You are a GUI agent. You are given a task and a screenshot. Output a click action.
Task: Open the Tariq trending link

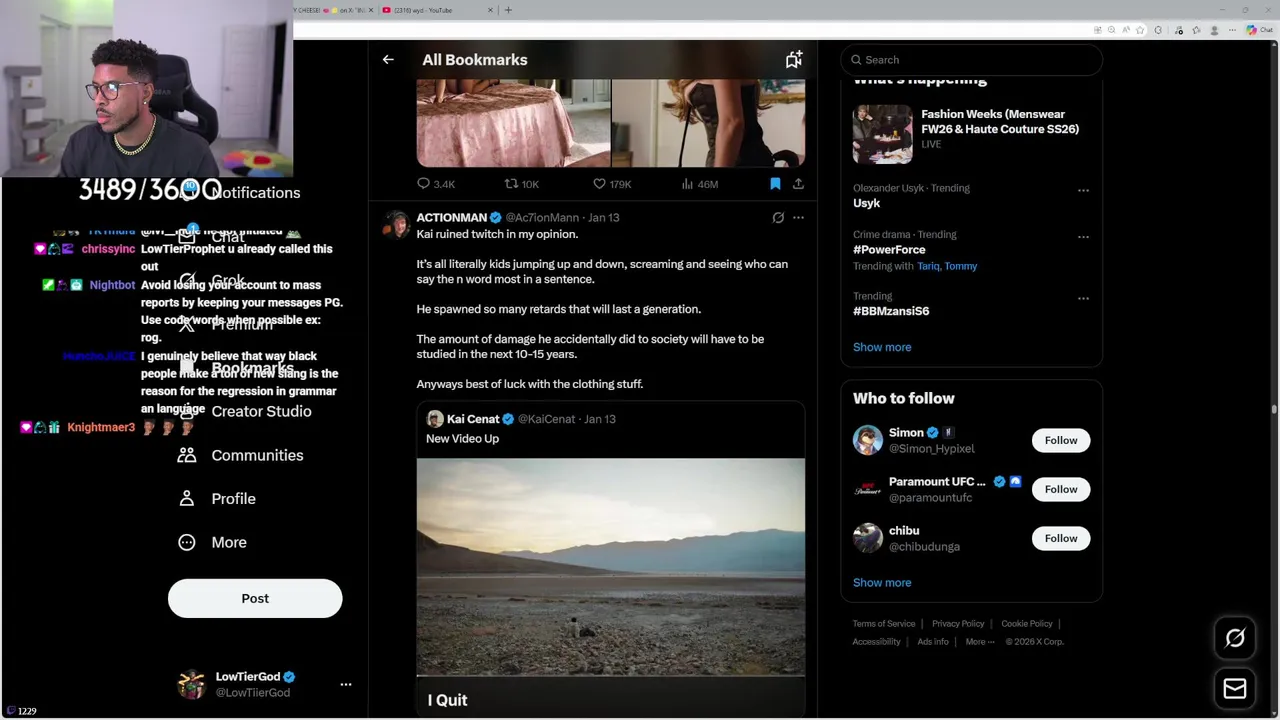tap(928, 266)
